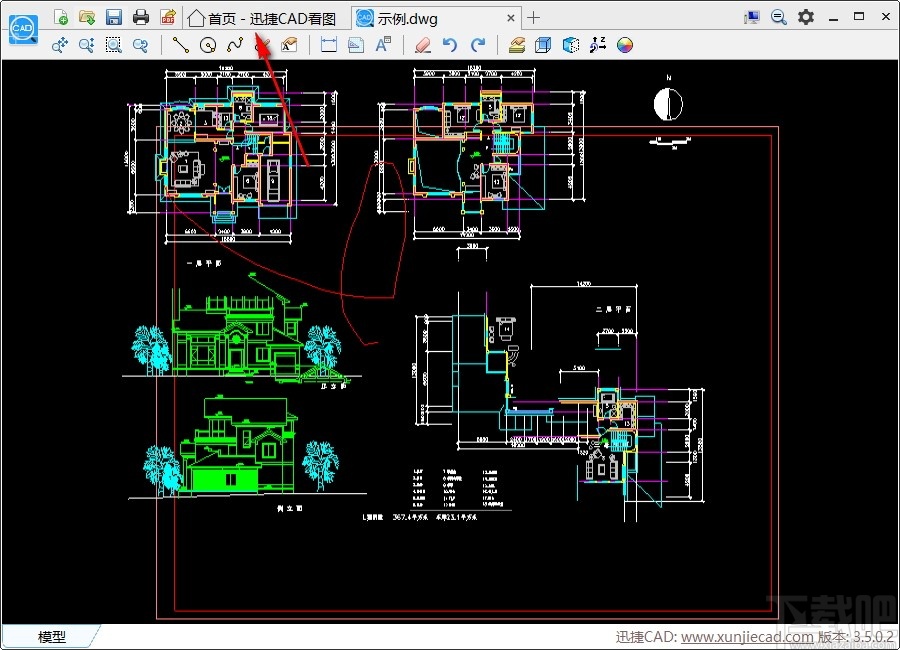Undo the last action

coord(450,45)
